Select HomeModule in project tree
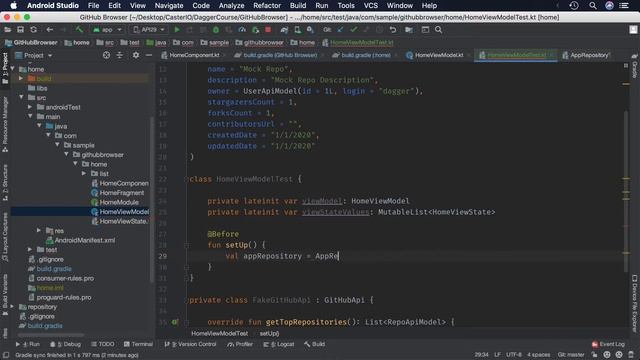This screenshot has height=360, width=640. (116, 202)
